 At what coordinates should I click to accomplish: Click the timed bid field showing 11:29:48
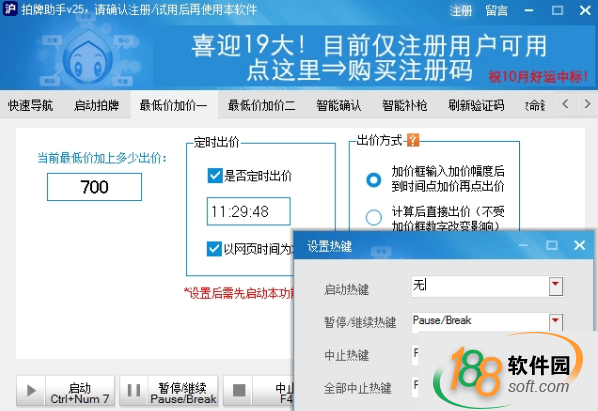[x=249, y=211]
